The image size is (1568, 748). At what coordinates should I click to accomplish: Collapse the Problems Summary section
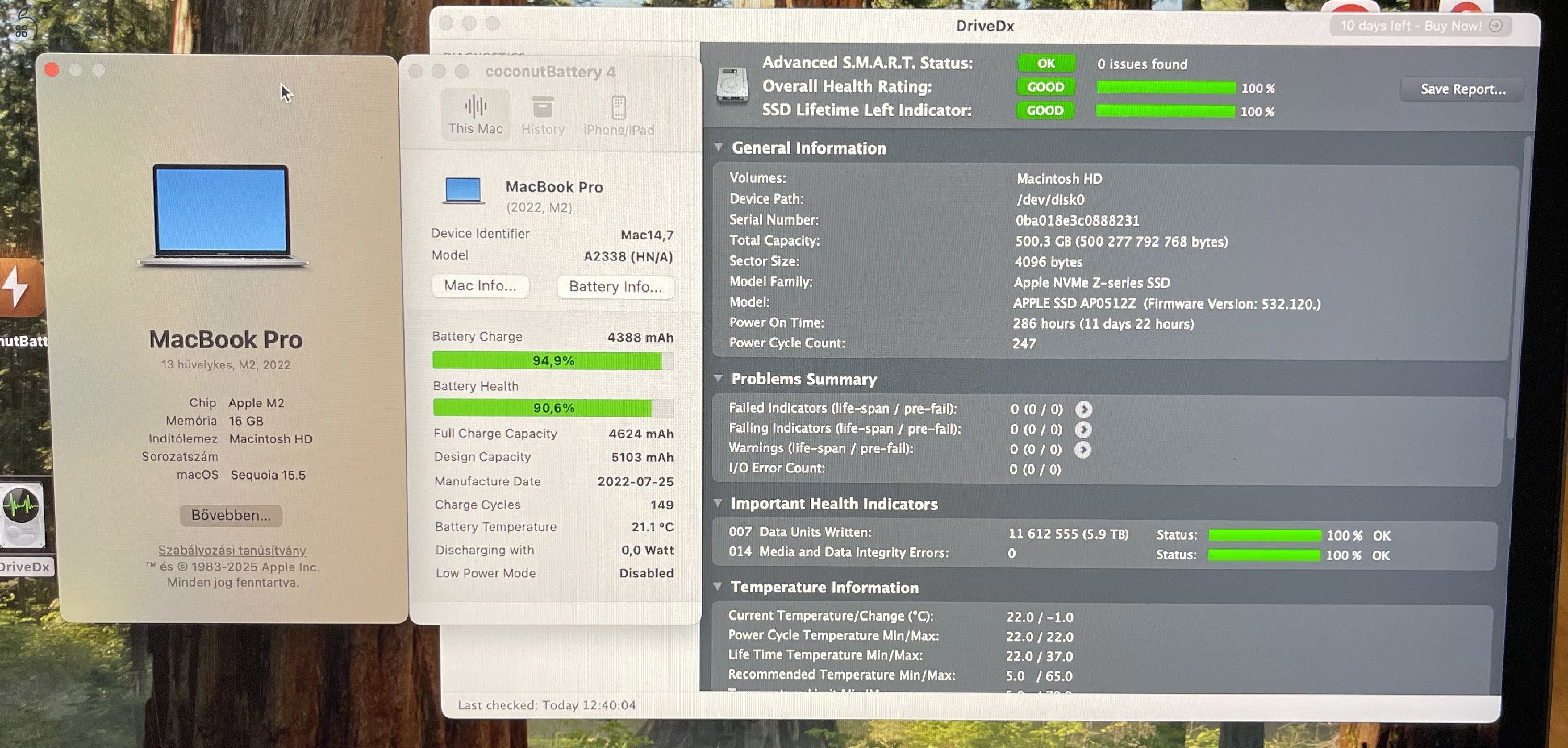(718, 379)
